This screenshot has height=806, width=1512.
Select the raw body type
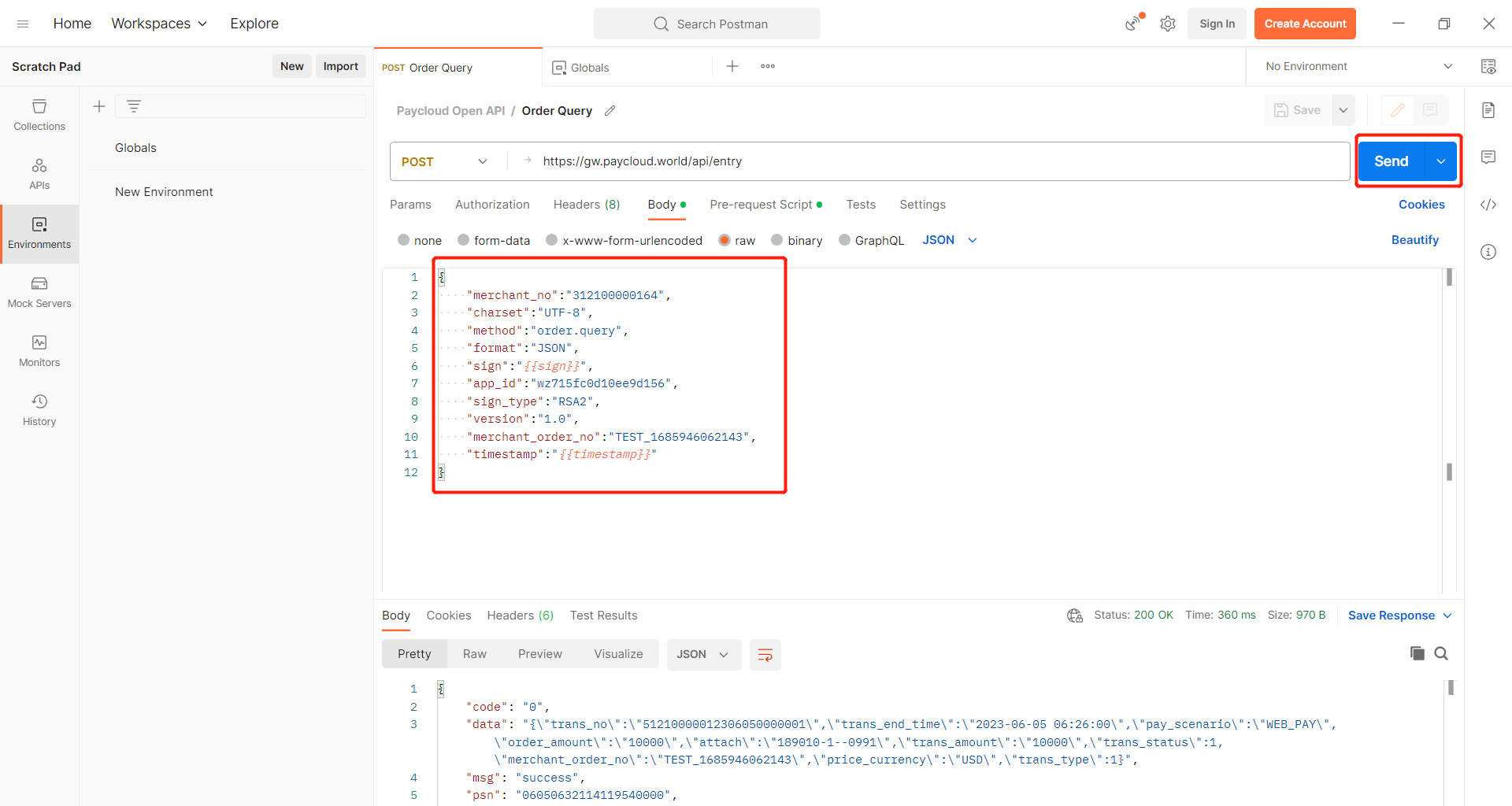coord(737,240)
